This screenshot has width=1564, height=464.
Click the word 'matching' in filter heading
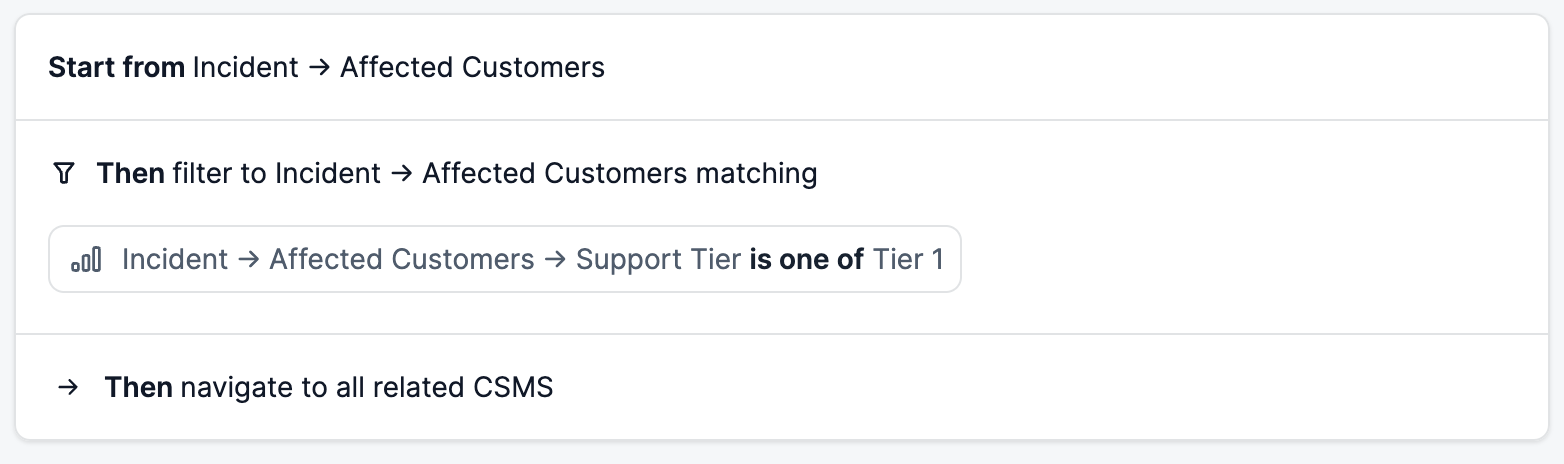757,174
